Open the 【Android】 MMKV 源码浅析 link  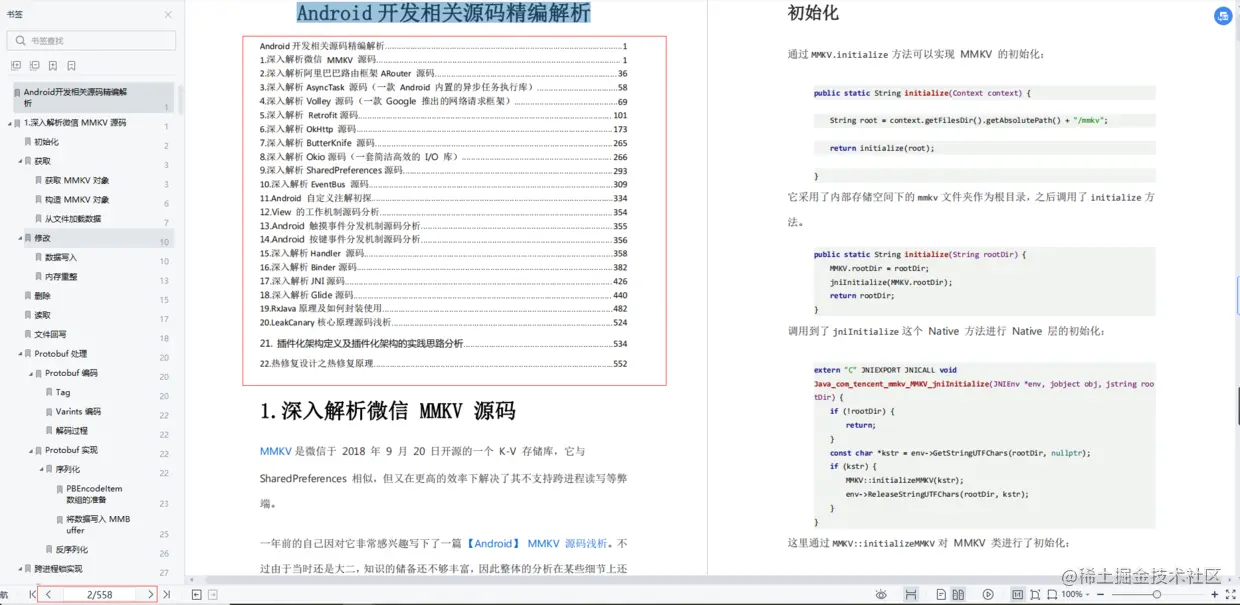(x=537, y=543)
